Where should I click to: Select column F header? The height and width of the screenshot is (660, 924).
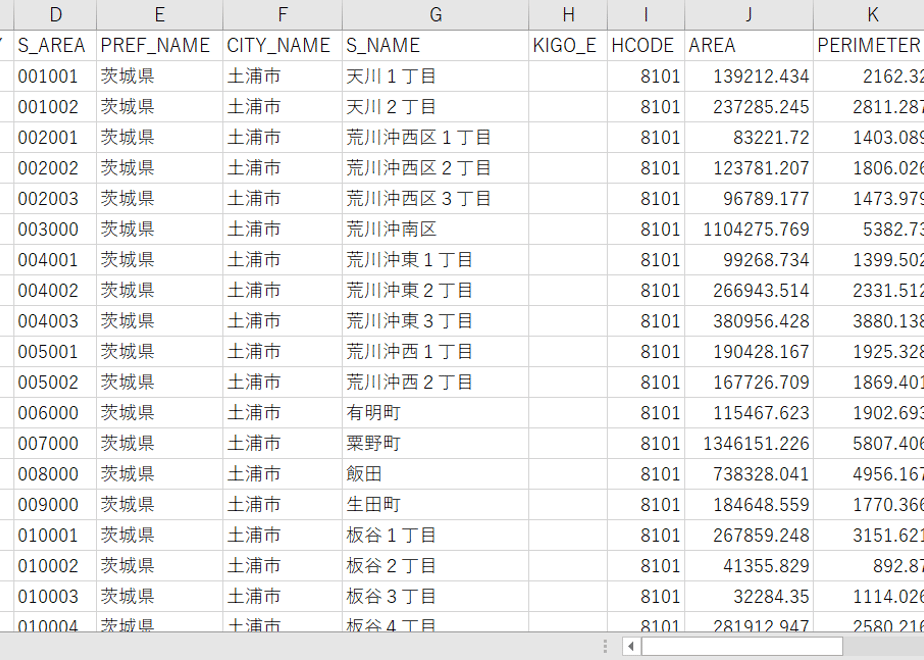point(283,15)
